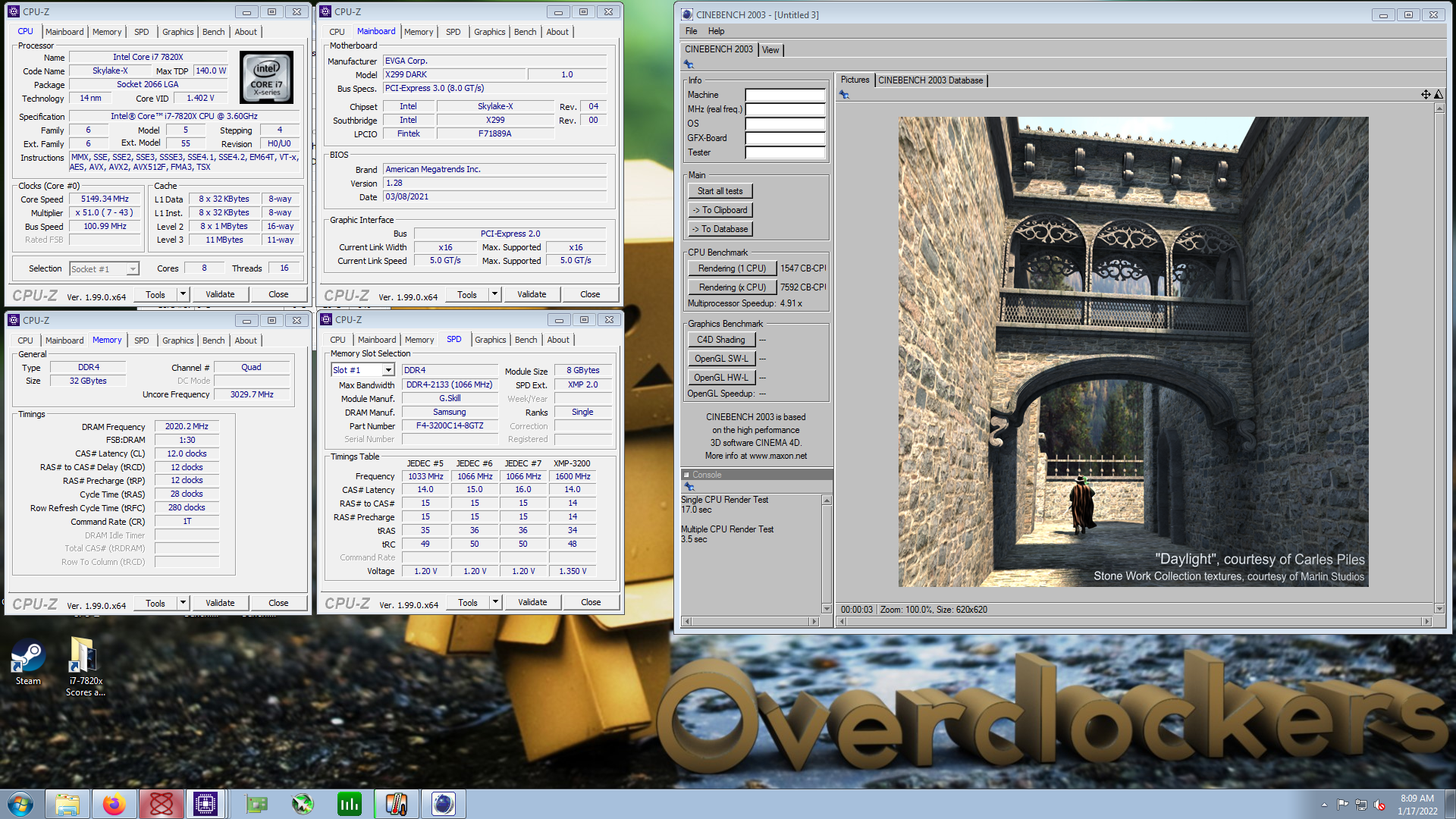
Task: Click the Intel Core i7 X-series logo
Action: (266, 77)
